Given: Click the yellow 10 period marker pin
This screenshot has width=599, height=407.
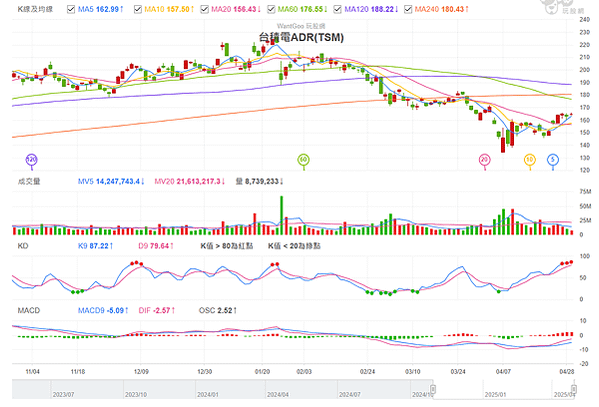Looking at the screenshot, I should point(529,160).
